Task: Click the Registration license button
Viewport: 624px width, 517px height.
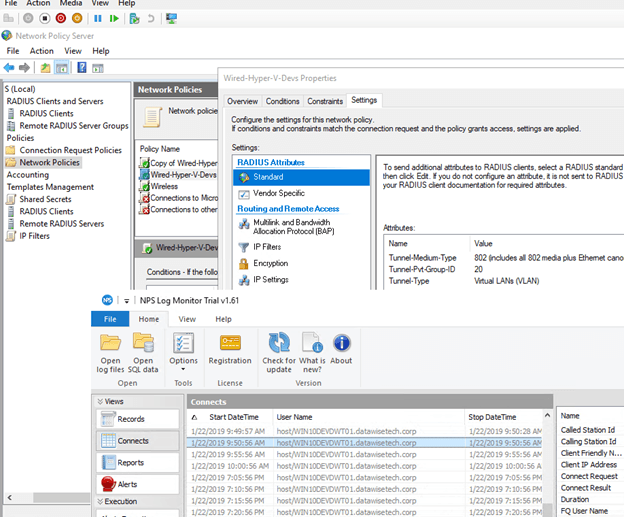Action: (230, 349)
